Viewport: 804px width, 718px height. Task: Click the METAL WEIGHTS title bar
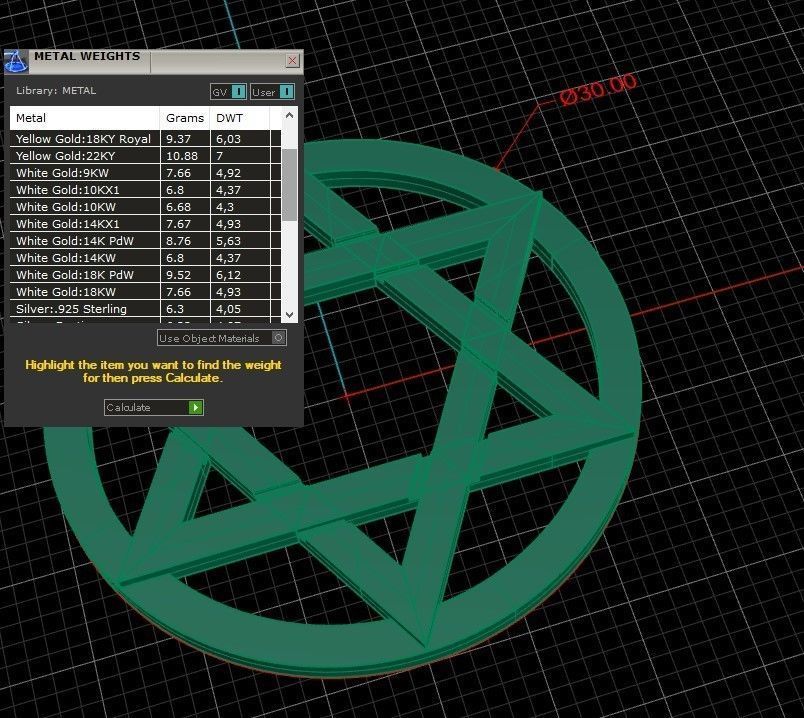[x=156, y=62]
